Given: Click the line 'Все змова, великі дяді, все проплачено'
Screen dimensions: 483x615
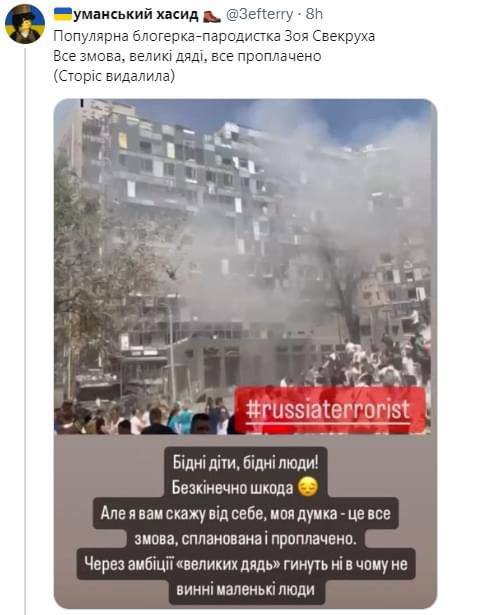Looking at the screenshot, I should click(187, 56).
